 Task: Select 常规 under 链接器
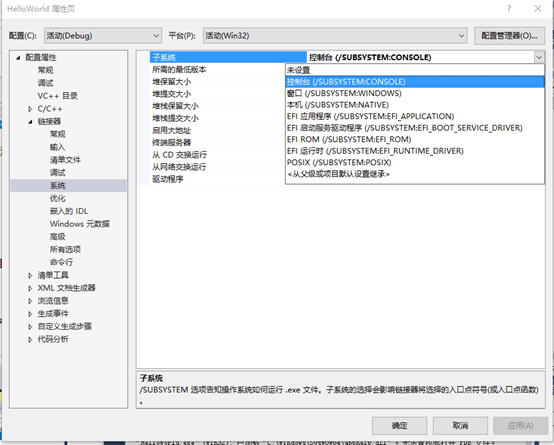58,134
